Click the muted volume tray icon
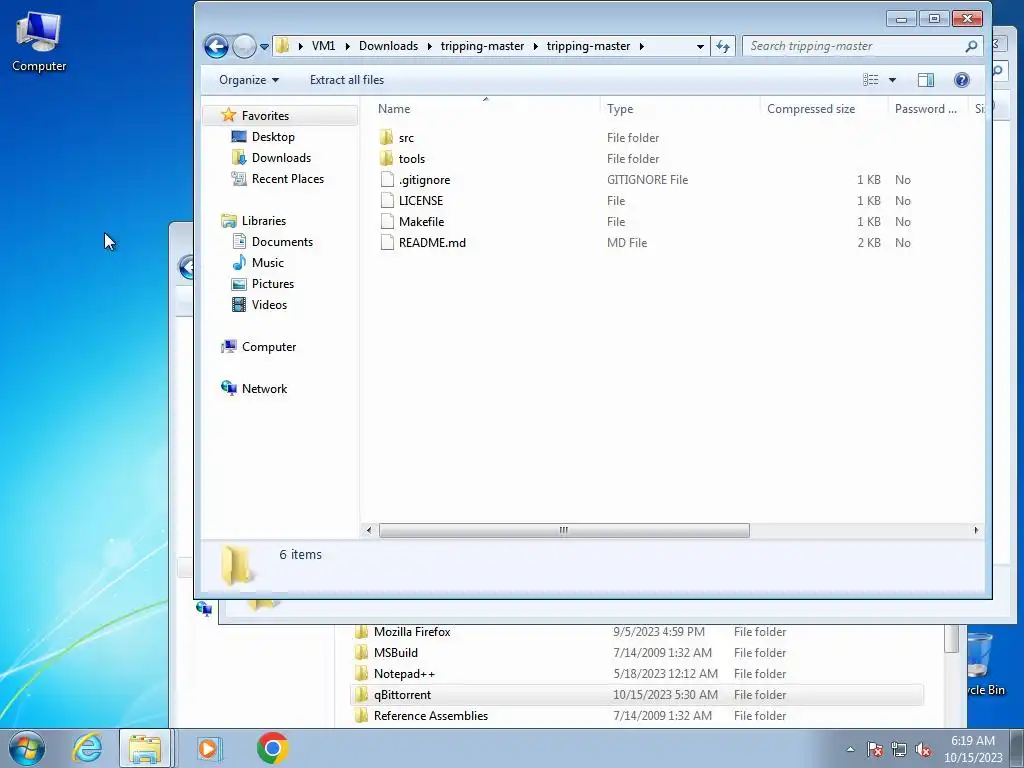Screen dimensions: 1024x768 pyautogui.click(x=923, y=750)
